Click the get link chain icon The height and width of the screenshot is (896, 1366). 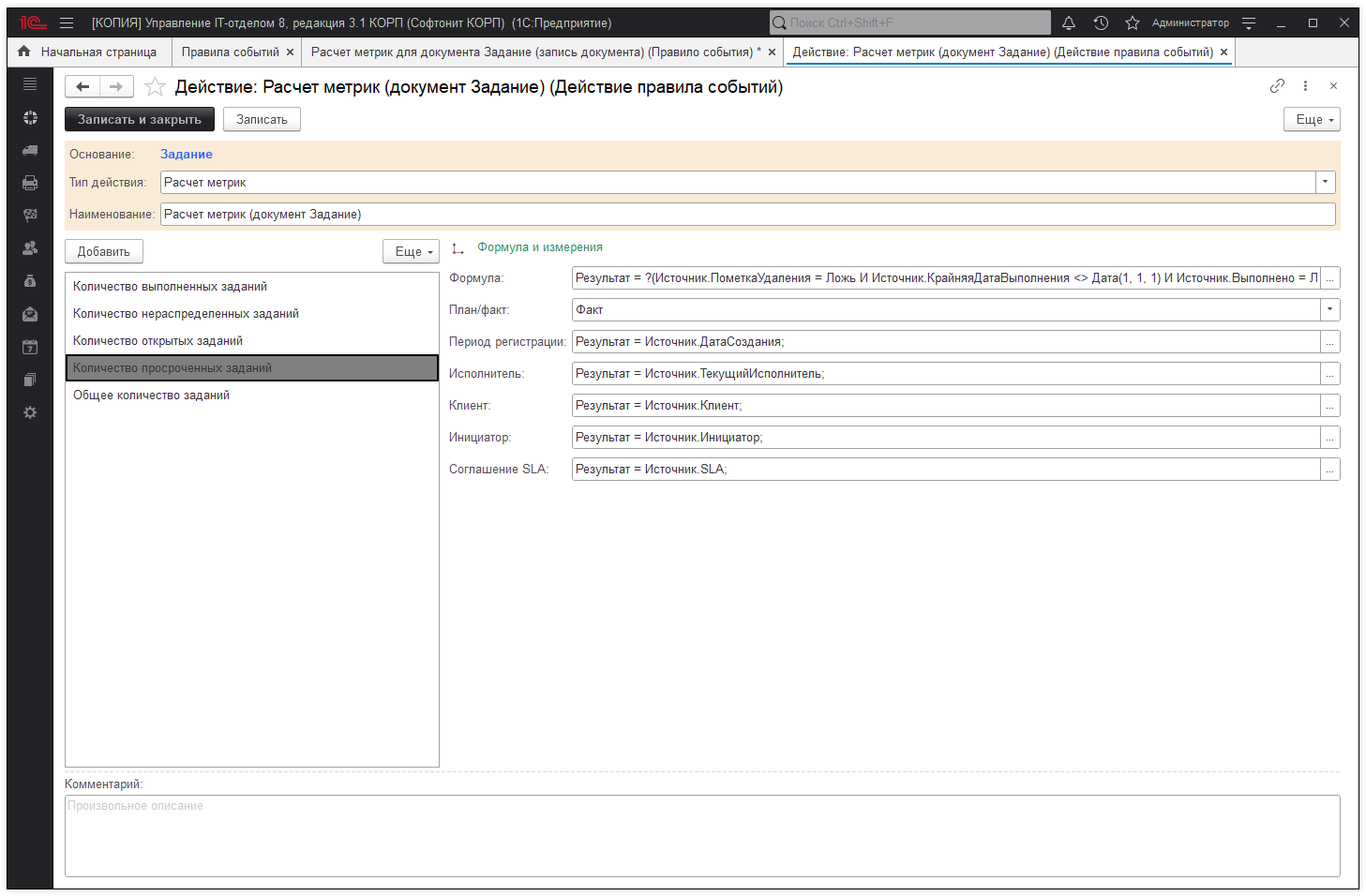(1277, 86)
